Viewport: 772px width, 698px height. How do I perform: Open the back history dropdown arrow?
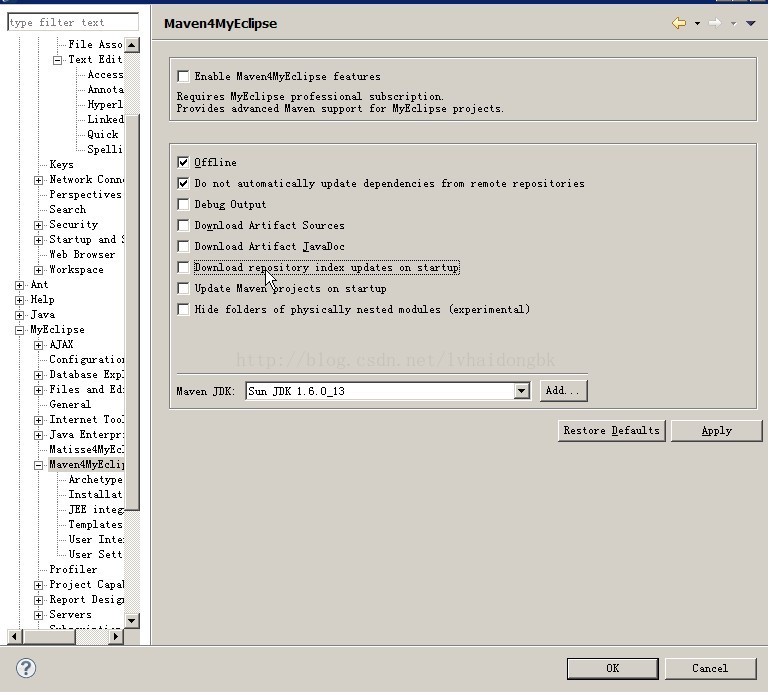(x=697, y=24)
